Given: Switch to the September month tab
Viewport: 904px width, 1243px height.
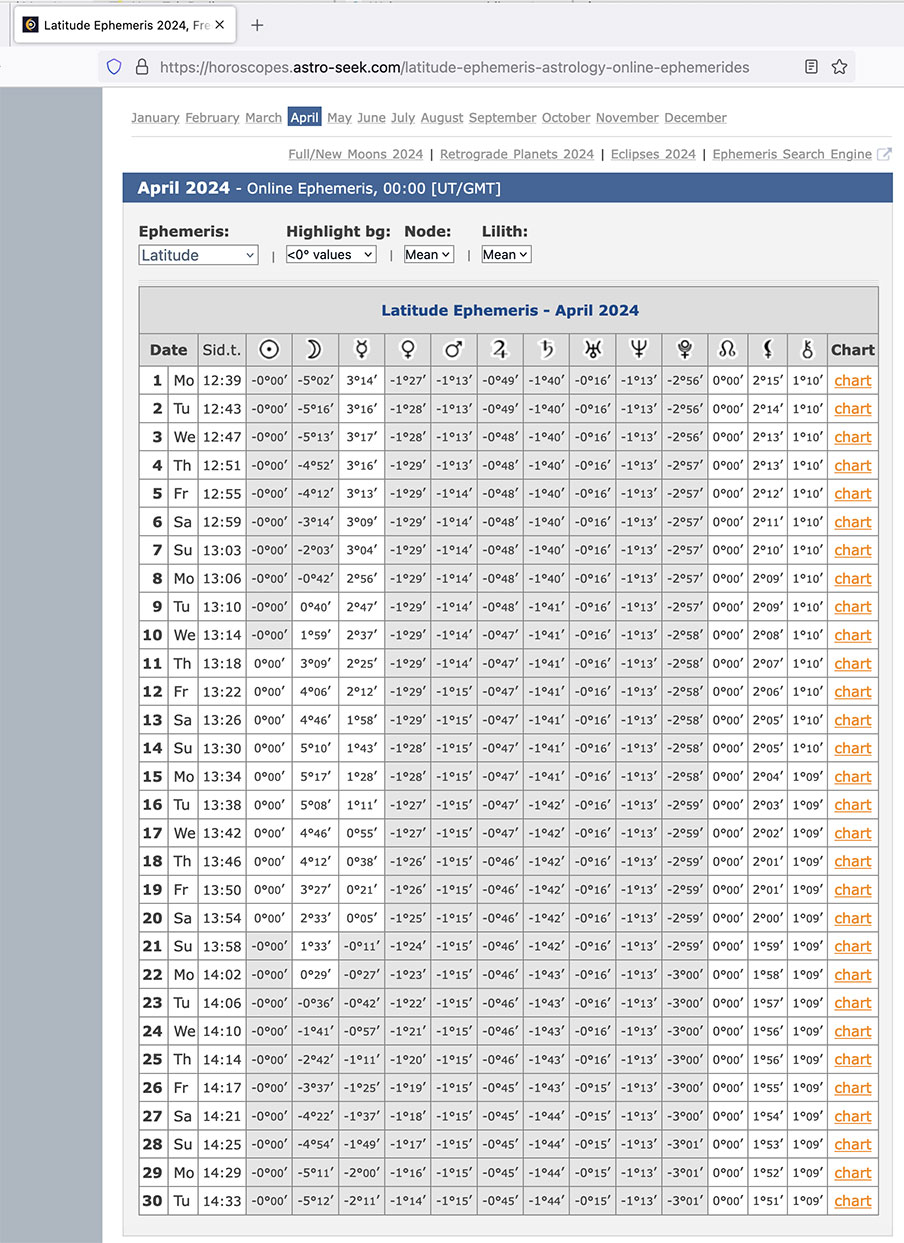Looking at the screenshot, I should click(x=503, y=118).
